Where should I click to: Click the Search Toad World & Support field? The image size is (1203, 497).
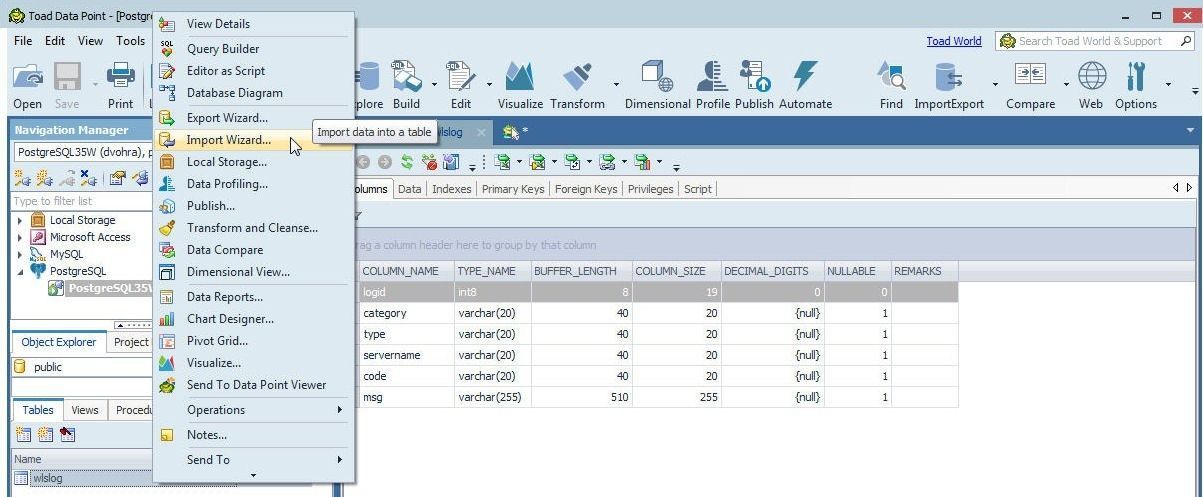1094,41
